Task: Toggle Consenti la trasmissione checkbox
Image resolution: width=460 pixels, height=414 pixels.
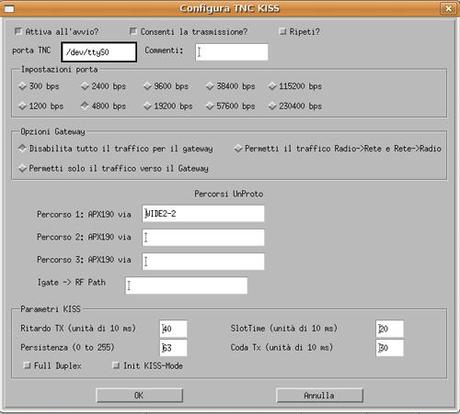Action: 133,31
